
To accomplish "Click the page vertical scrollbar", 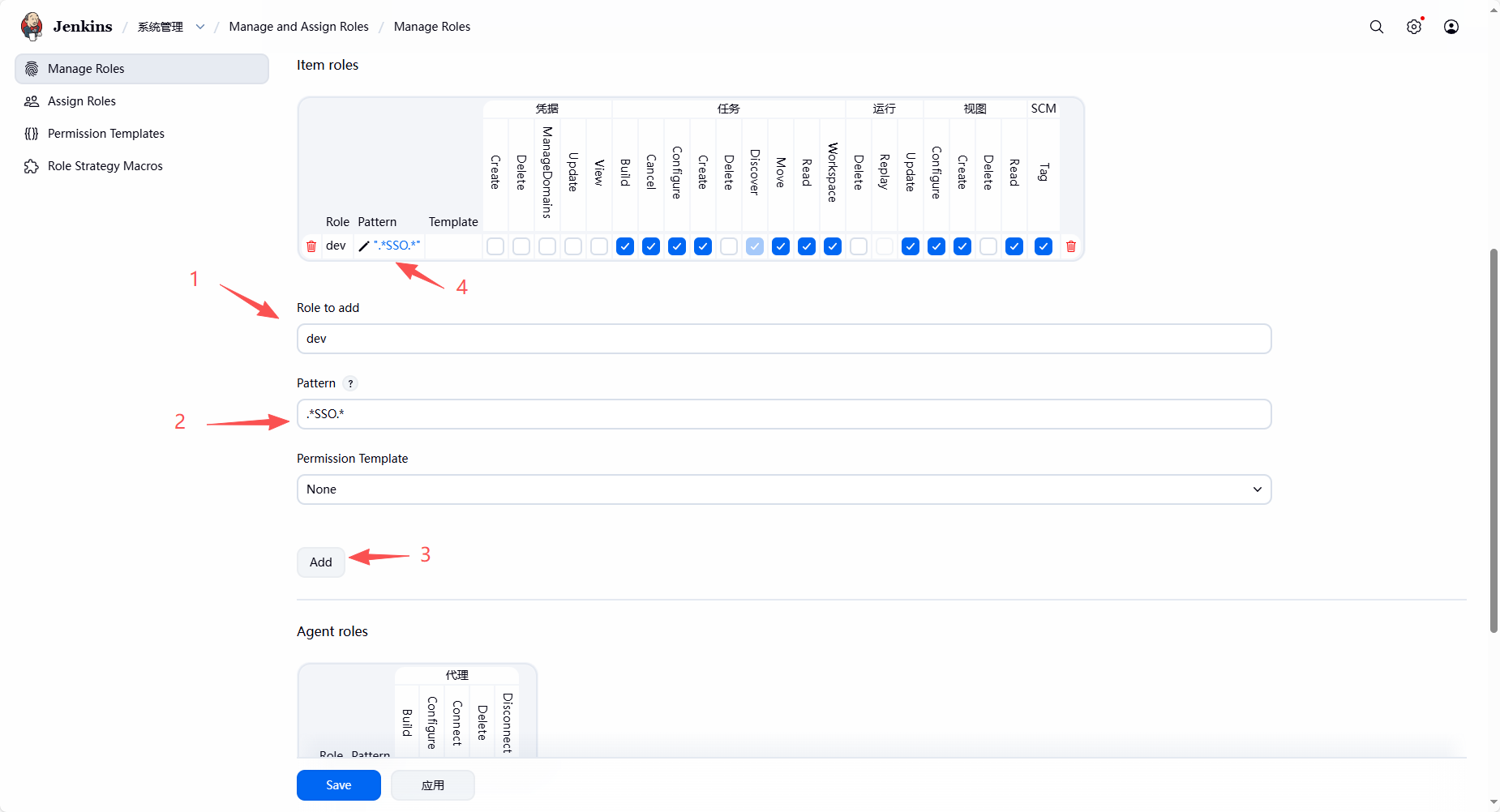I will click(1494, 438).
